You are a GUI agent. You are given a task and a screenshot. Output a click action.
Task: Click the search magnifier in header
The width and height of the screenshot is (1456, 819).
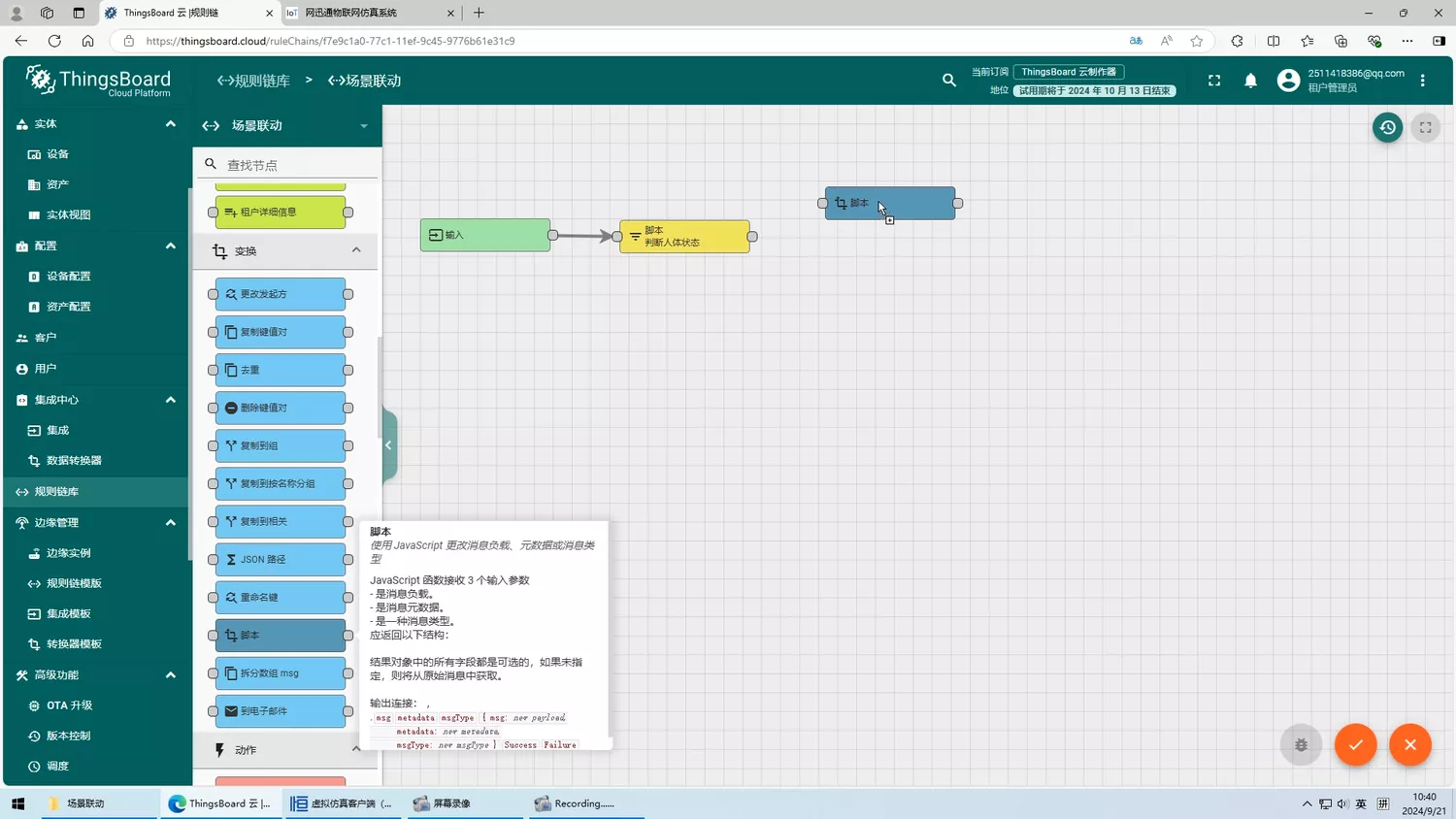(949, 81)
